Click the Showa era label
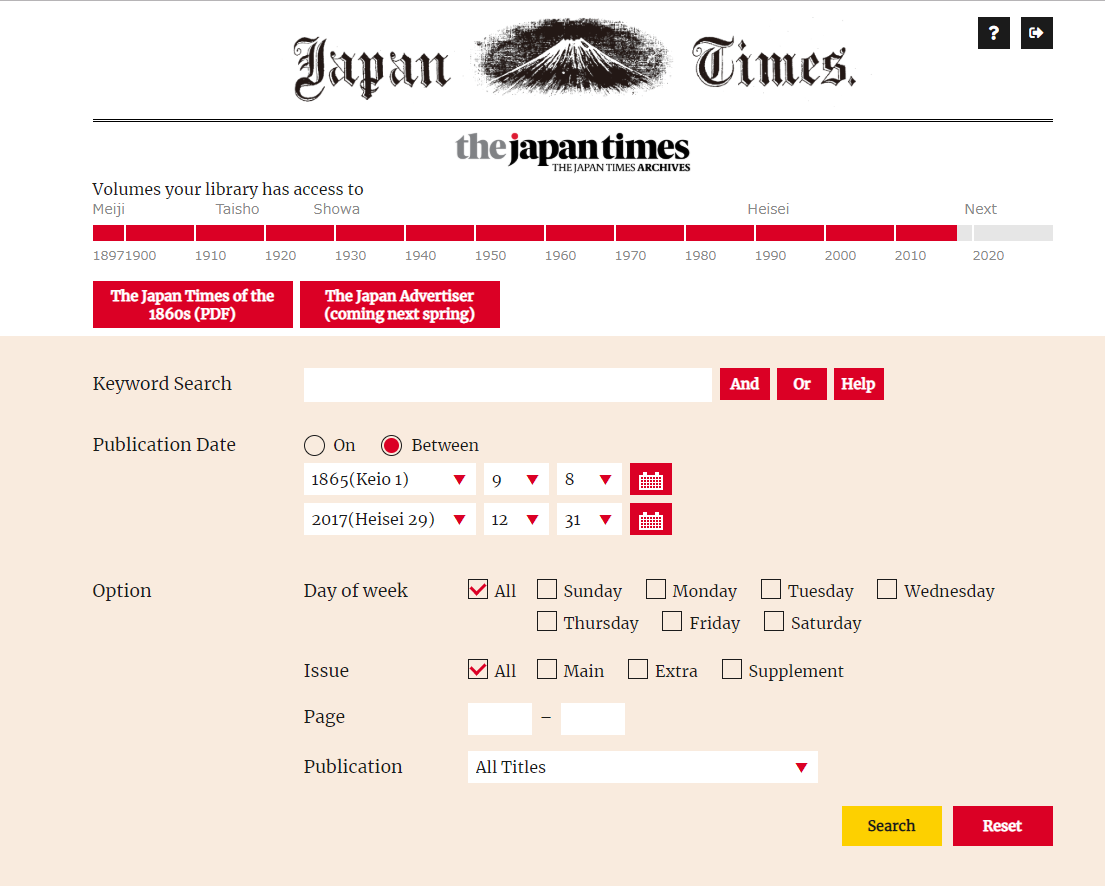 pyautogui.click(x=337, y=209)
